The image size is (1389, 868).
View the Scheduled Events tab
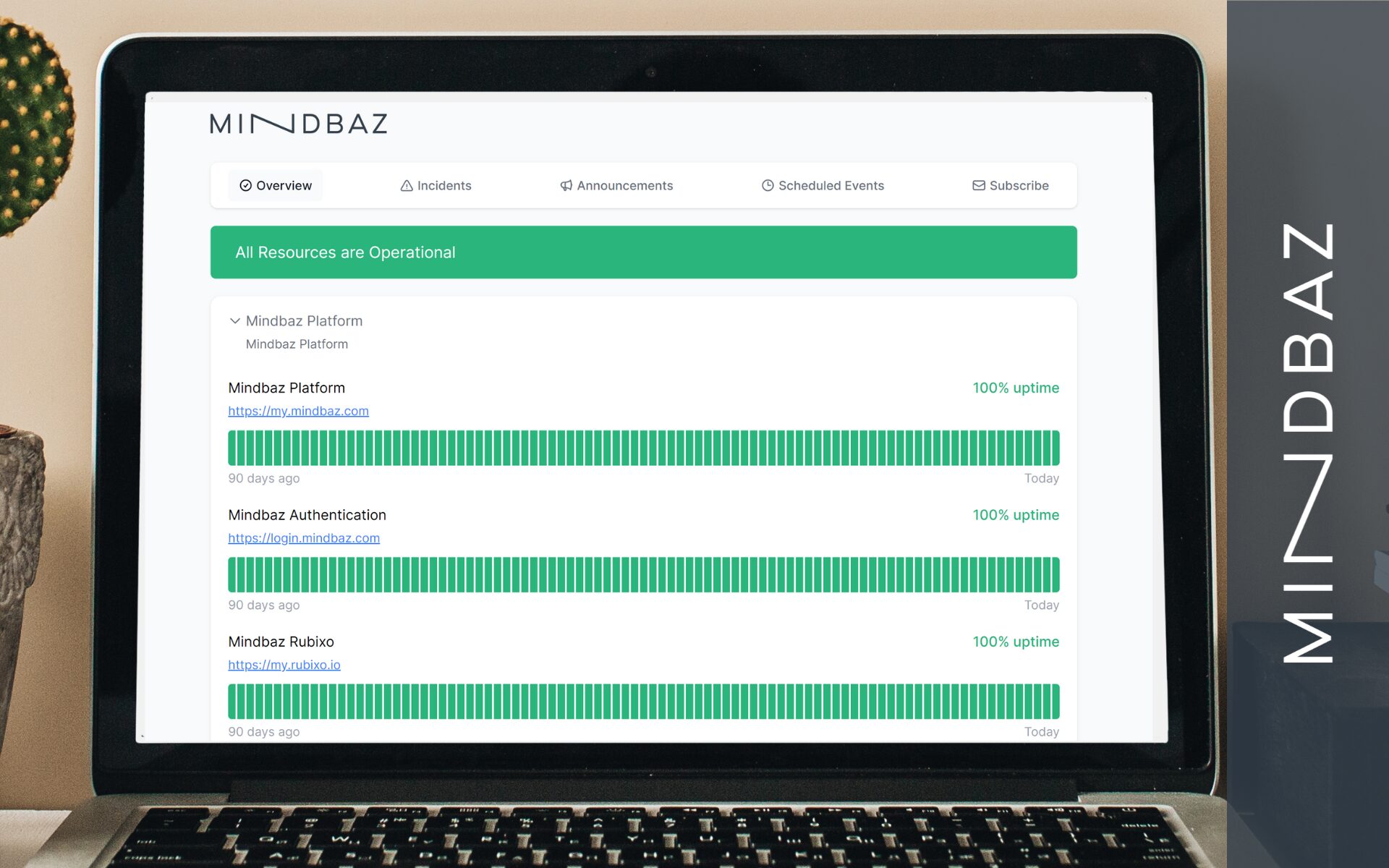point(823,186)
